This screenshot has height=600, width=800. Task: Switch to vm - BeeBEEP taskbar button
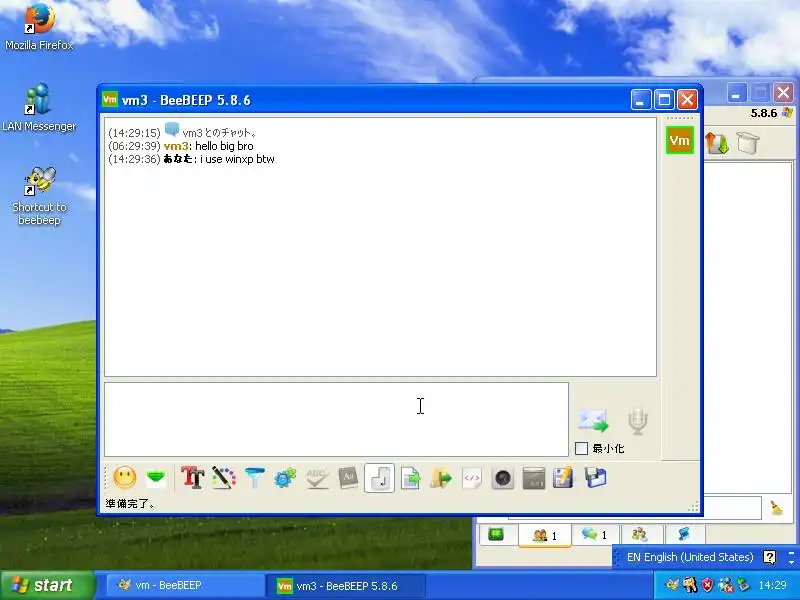coord(186,585)
